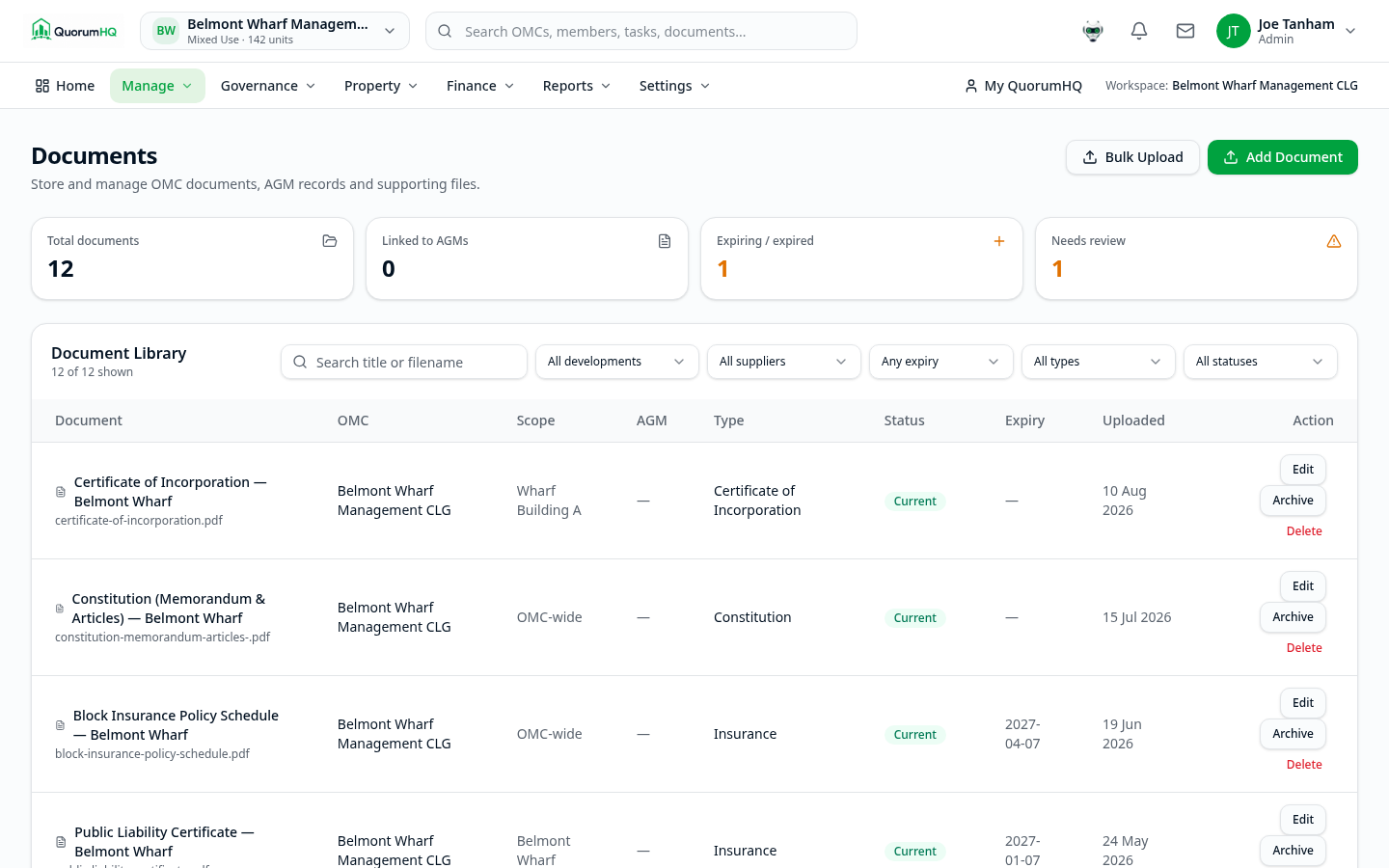Open All statuses filter
The height and width of the screenshot is (868, 1389).
(1261, 362)
